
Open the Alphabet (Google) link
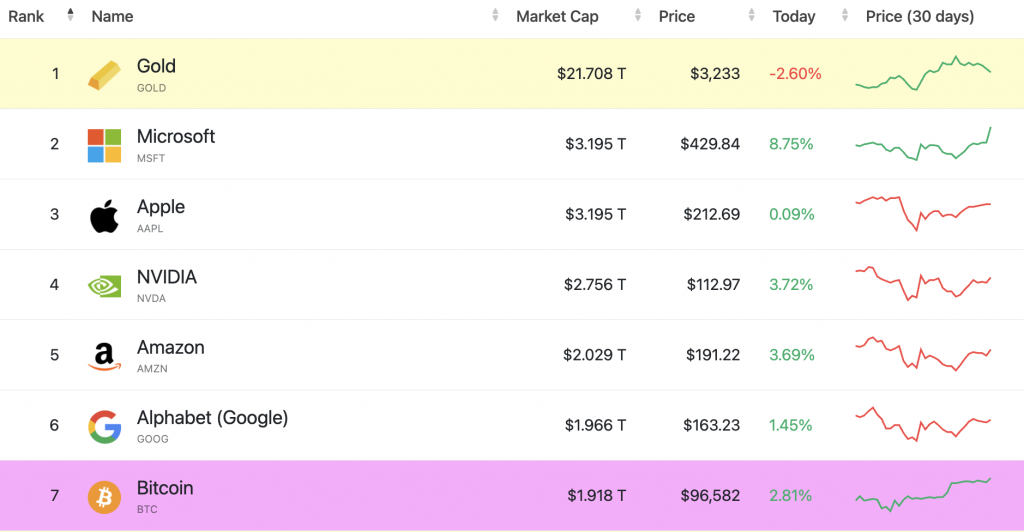pyautogui.click(x=212, y=418)
